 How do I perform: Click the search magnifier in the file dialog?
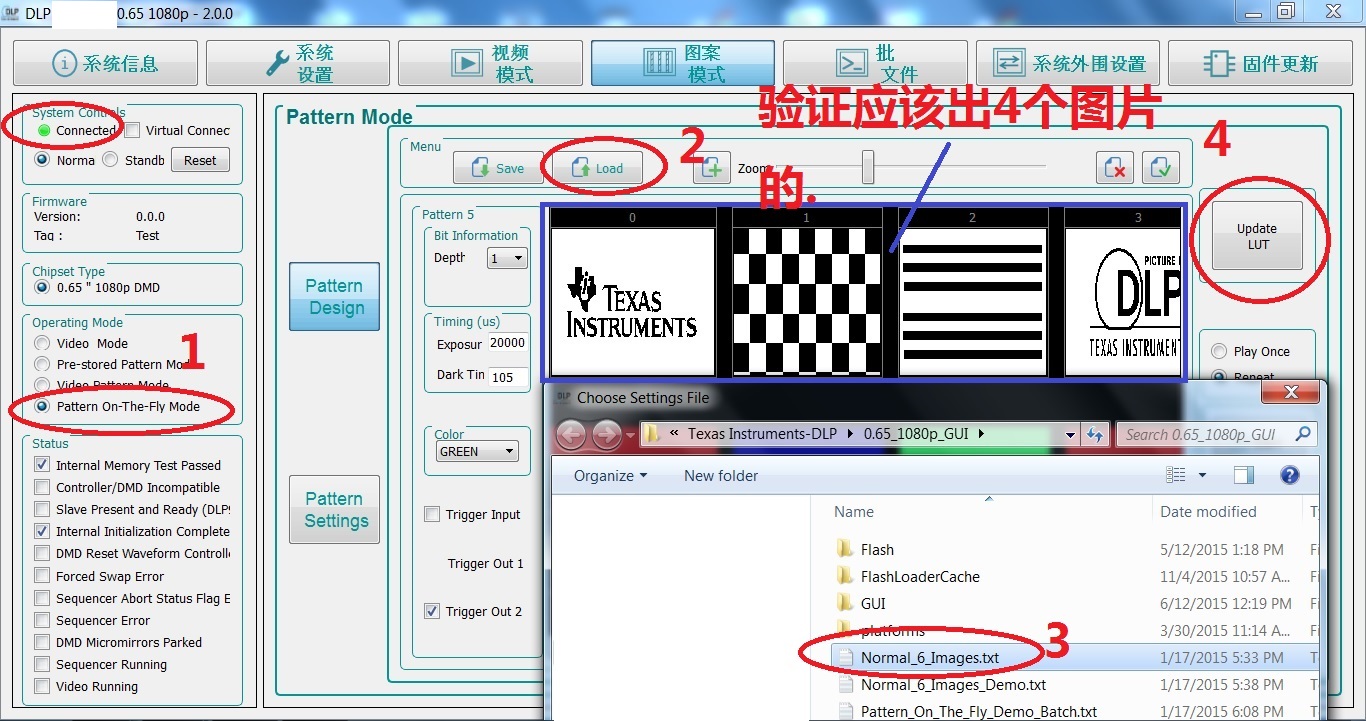pos(1302,434)
